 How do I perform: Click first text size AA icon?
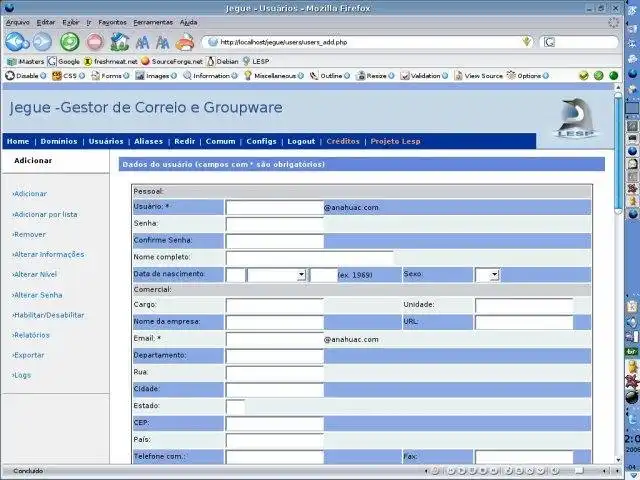tap(142, 42)
